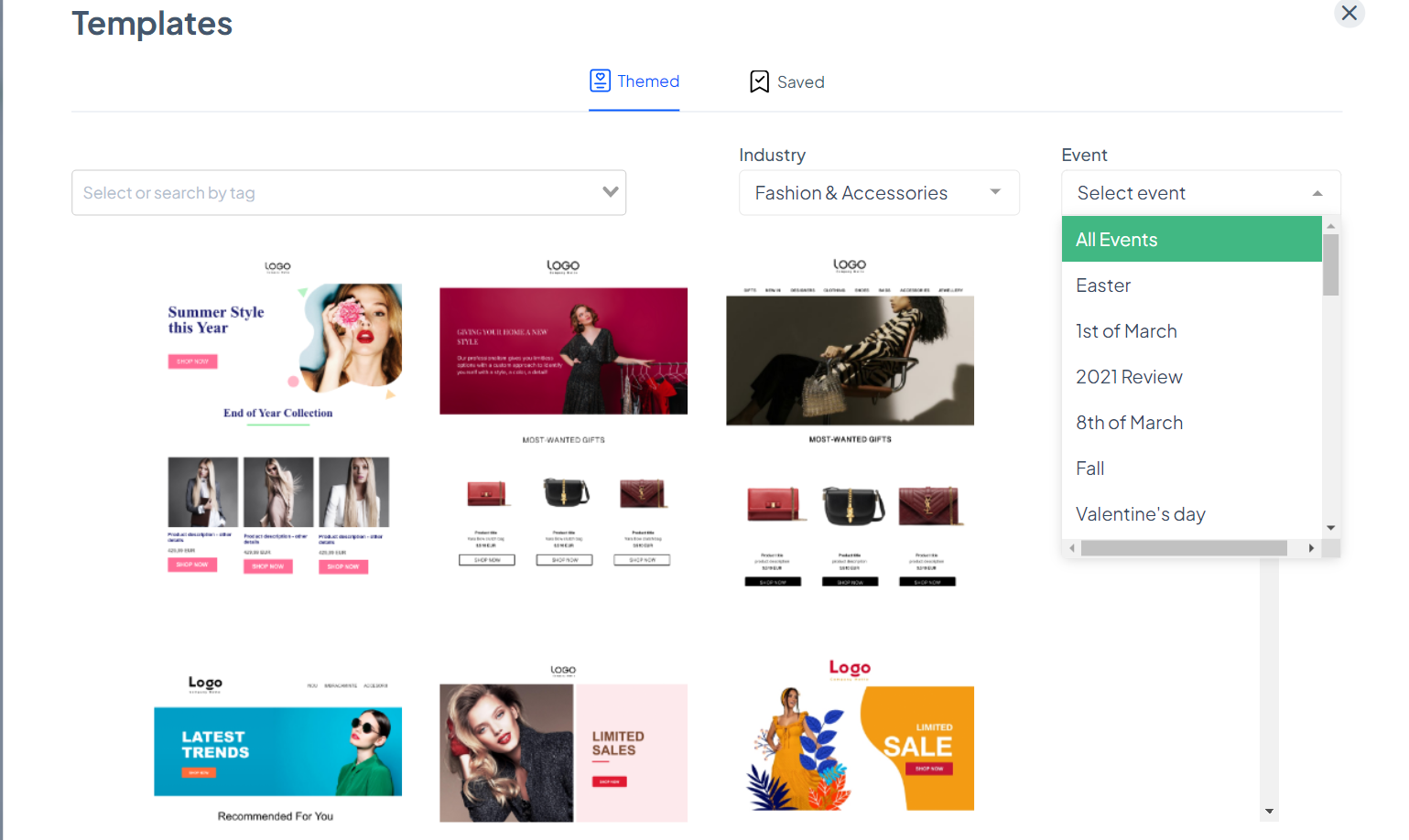The width and height of the screenshot is (1409, 840).
Task: Click right arrow of horizontal event scrollbar
Action: (1311, 548)
